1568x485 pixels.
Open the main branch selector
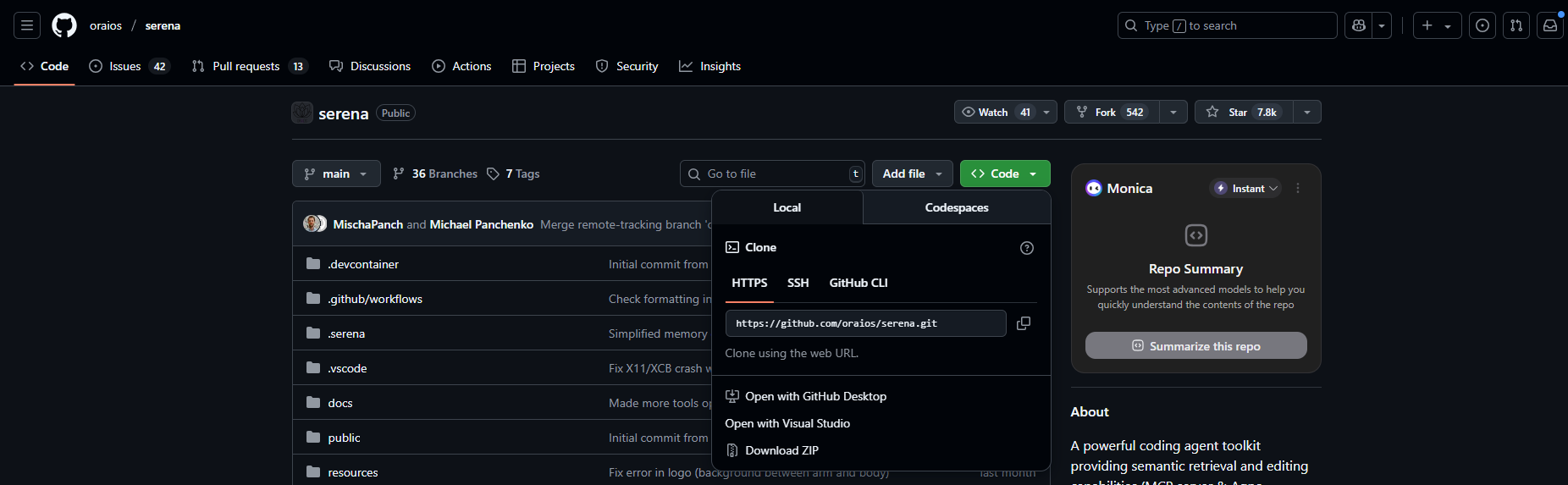click(336, 174)
